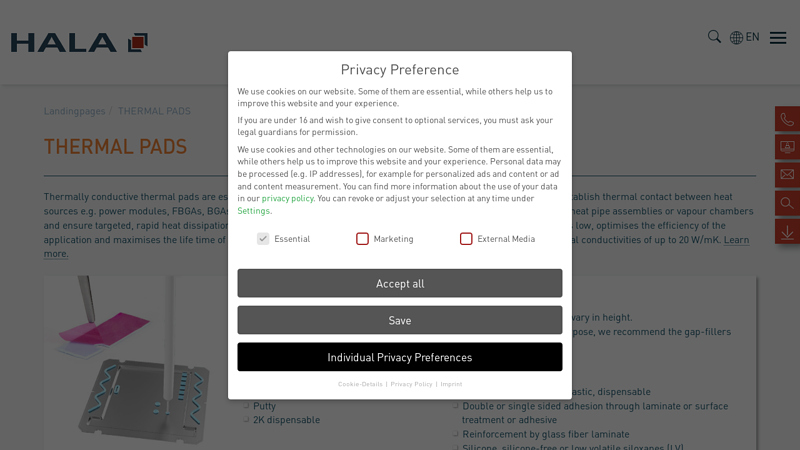
Task: Click the monitor icon in red sidebar
Action: point(787,147)
